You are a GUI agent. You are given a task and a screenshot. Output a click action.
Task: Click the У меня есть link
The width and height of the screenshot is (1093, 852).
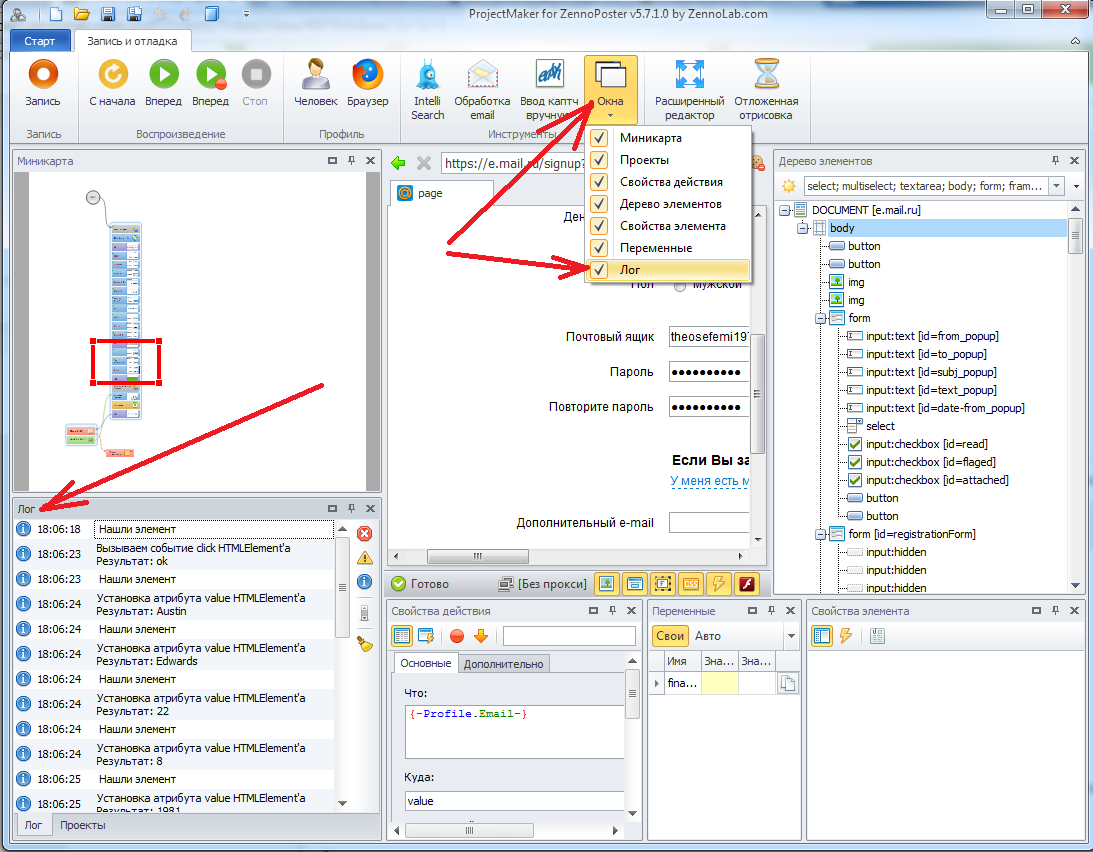709,482
